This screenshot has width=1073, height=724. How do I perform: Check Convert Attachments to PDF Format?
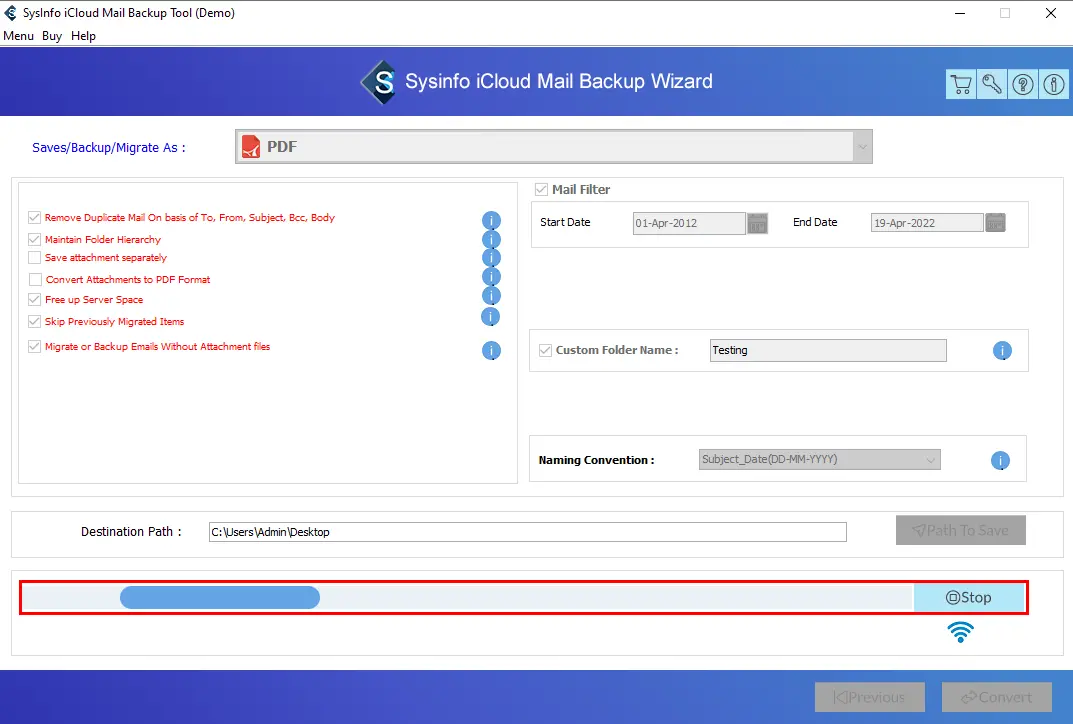point(35,280)
